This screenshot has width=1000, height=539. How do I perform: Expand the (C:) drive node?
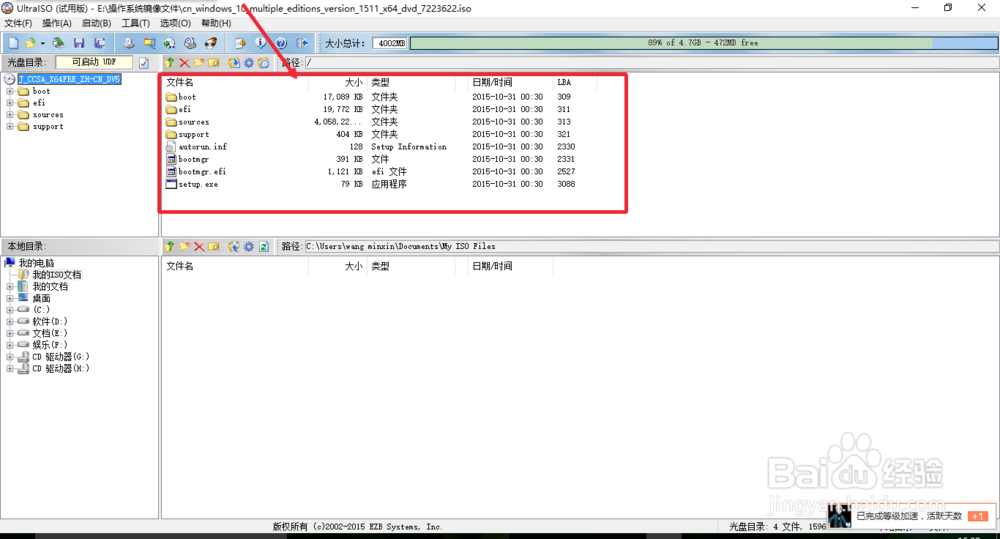click(10, 309)
